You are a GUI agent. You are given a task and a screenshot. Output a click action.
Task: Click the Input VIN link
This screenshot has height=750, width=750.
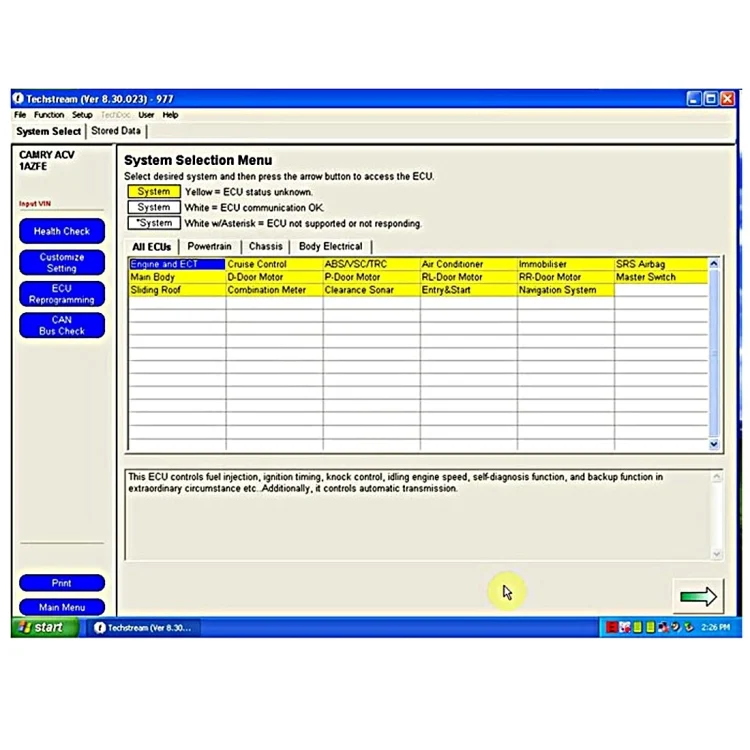point(35,204)
